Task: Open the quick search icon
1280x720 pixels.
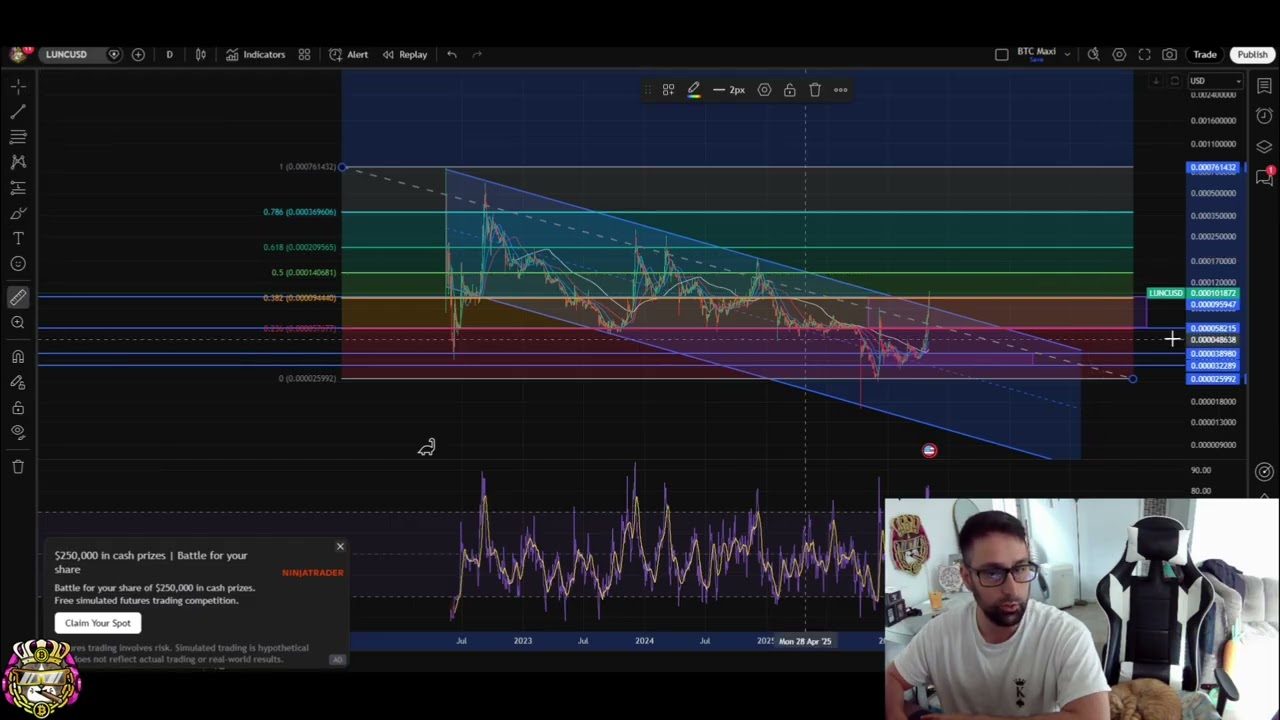Action: (x=1093, y=54)
